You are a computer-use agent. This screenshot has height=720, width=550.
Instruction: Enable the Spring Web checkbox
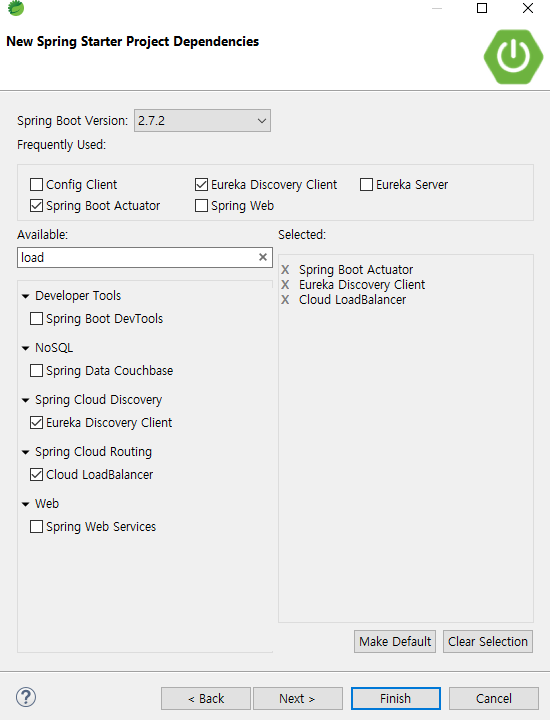click(x=202, y=205)
